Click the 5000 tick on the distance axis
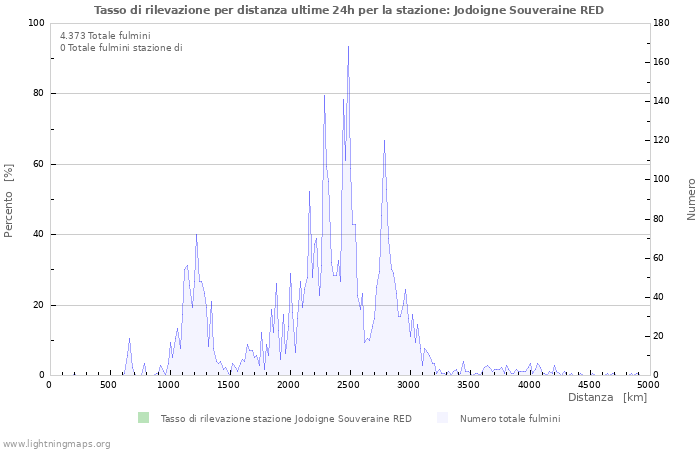The height and width of the screenshot is (450, 700). [x=648, y=384]
